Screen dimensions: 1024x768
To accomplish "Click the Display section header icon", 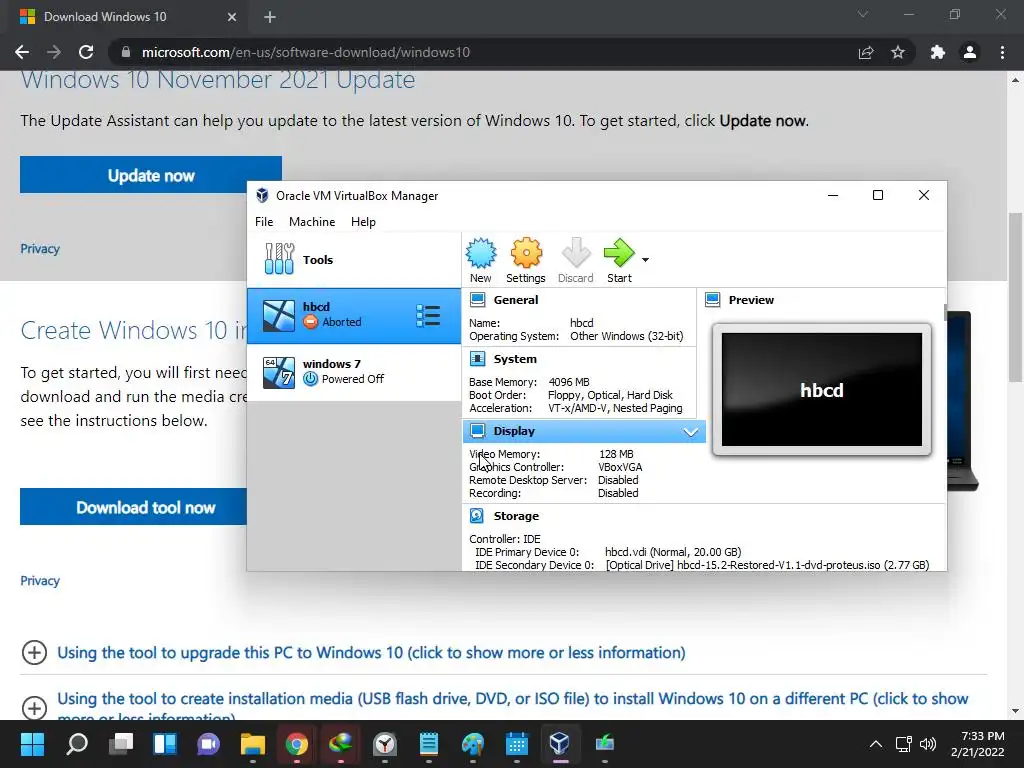I will [477, 430].
